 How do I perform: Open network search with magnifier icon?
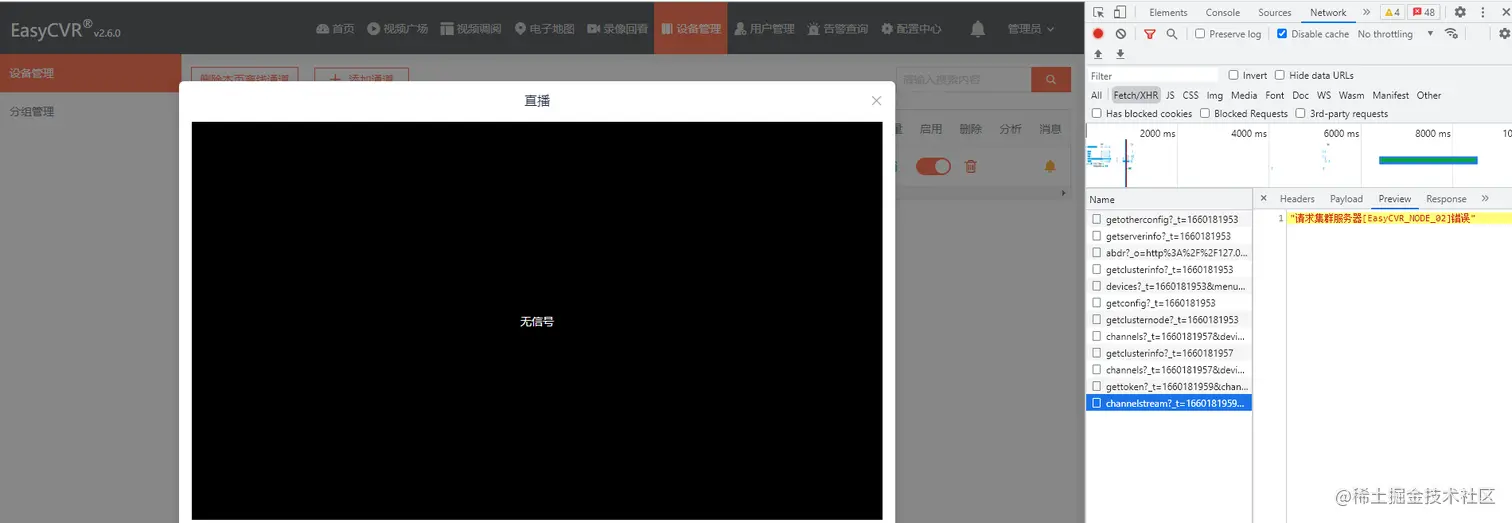tap(1171, 34)
